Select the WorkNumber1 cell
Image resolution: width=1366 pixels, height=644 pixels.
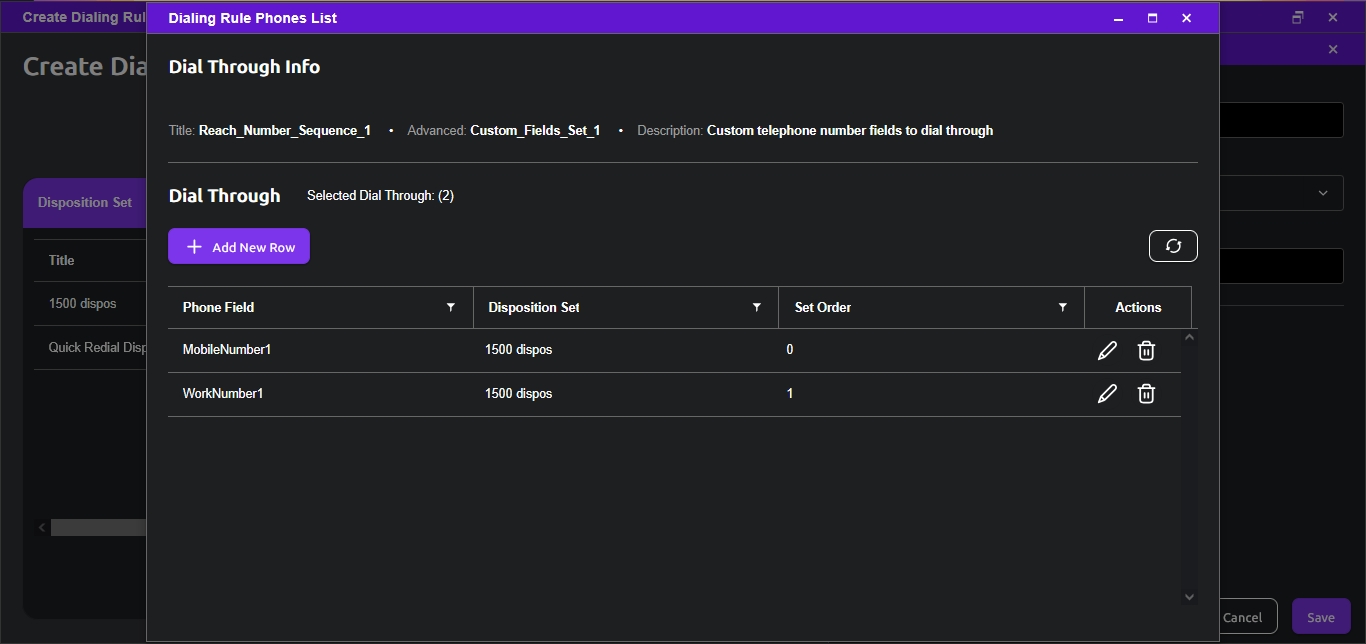pos(223,394)
